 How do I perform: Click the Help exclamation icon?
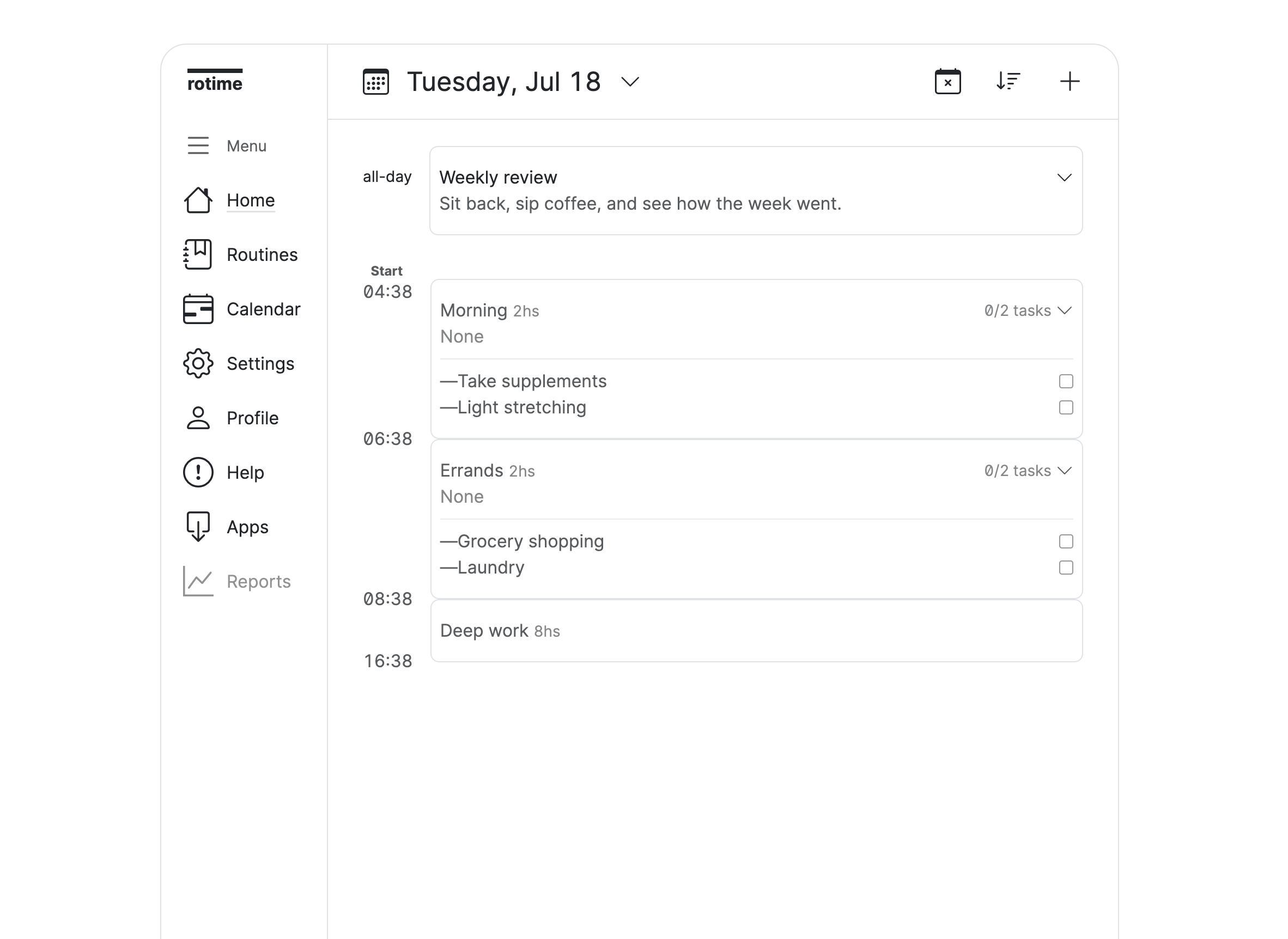(198, 472)
